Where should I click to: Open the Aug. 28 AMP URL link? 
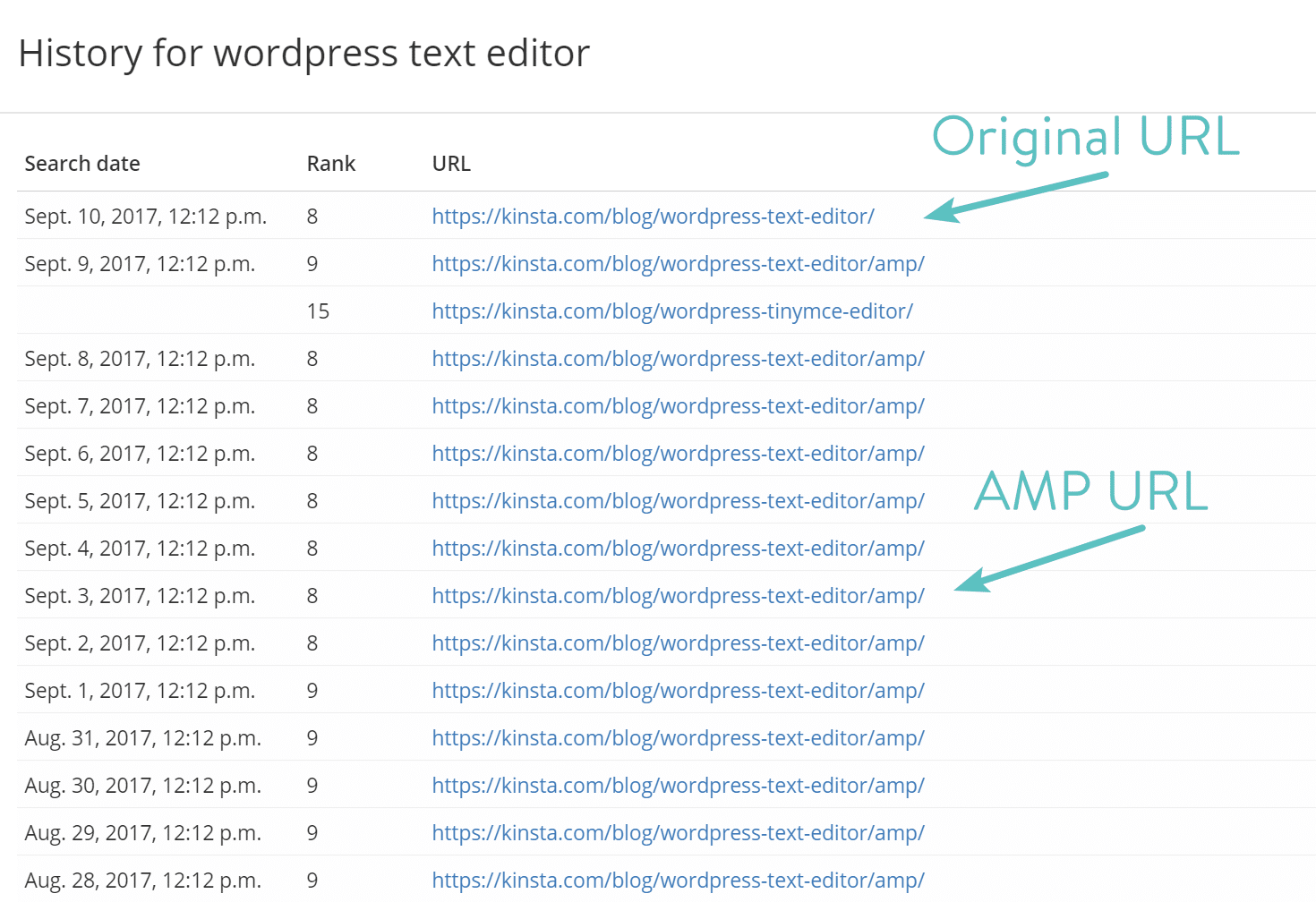coord(678,880)
